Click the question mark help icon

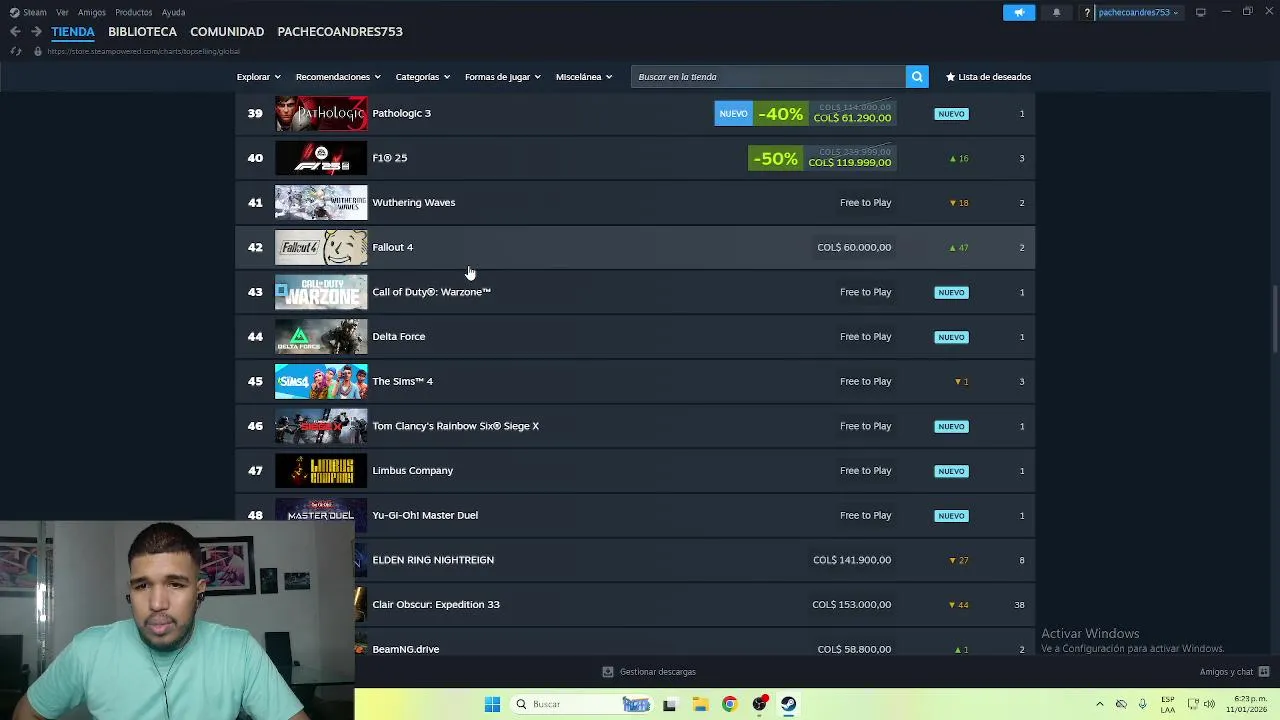(1087, 12)
